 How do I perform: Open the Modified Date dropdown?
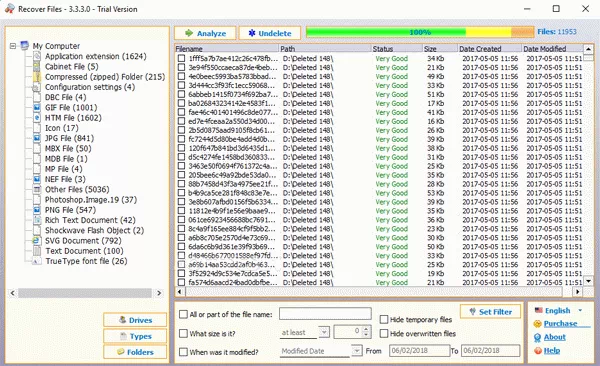(357, 350)
